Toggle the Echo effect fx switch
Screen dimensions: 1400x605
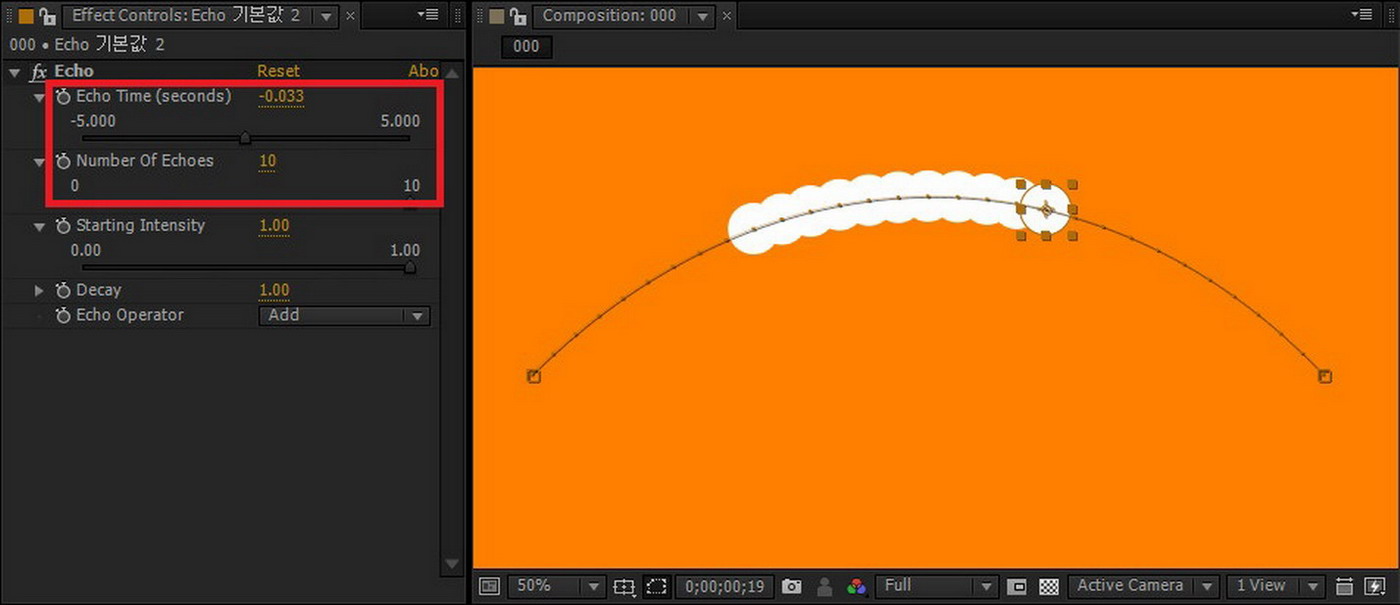[x=39, y=72]
